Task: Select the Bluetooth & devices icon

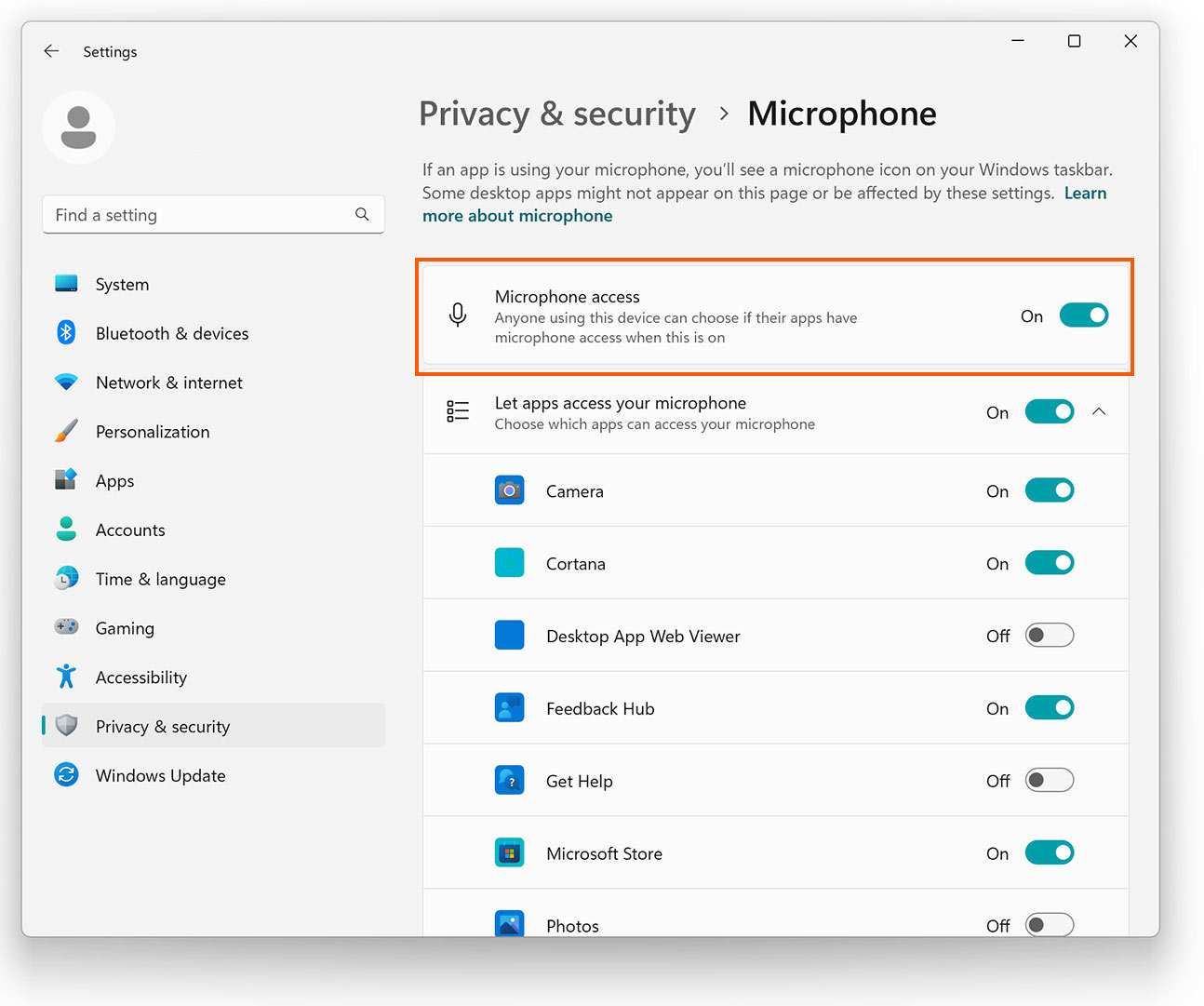Action: [x=66, y=333]
